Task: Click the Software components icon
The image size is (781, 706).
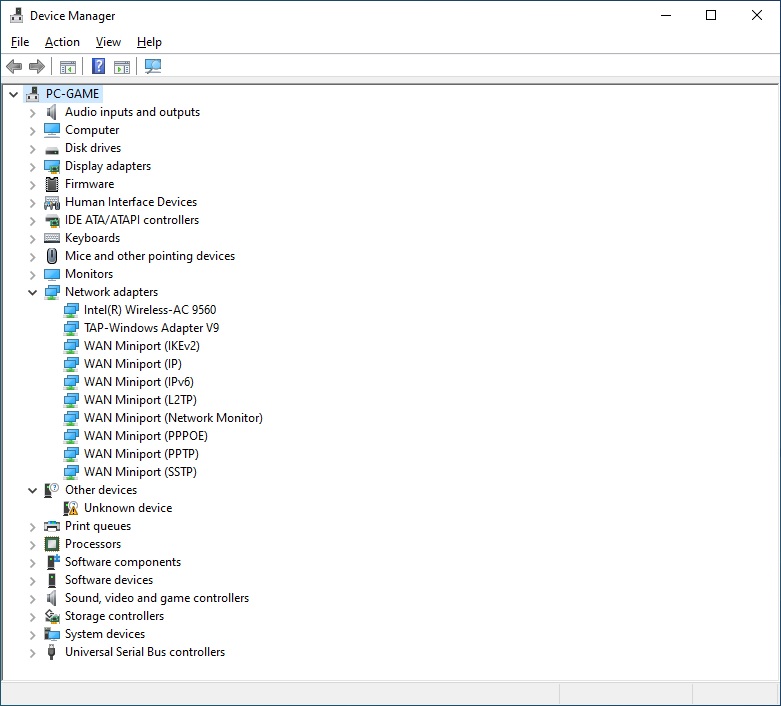Action: pyautogui.click(x=53, y=562)
